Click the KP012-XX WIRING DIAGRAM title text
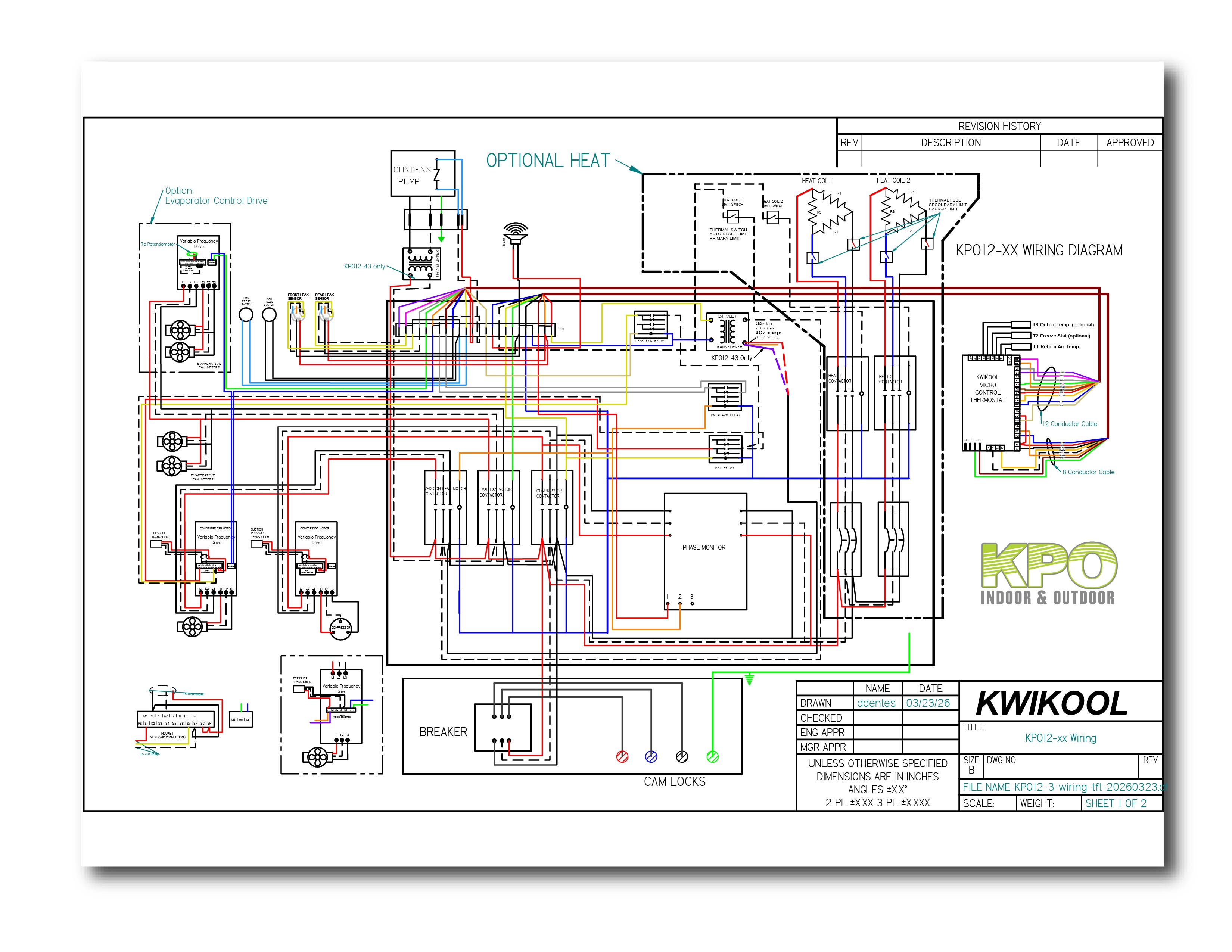The image size is (1232, 952). tap(1039, 251)
